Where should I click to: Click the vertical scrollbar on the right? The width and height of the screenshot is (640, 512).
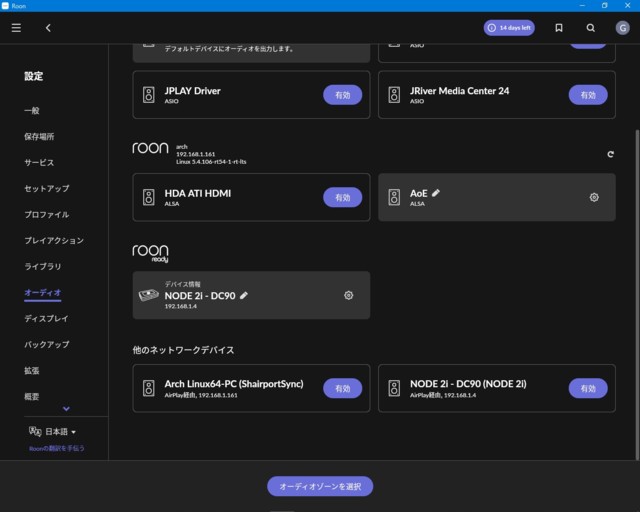point(637,294)
